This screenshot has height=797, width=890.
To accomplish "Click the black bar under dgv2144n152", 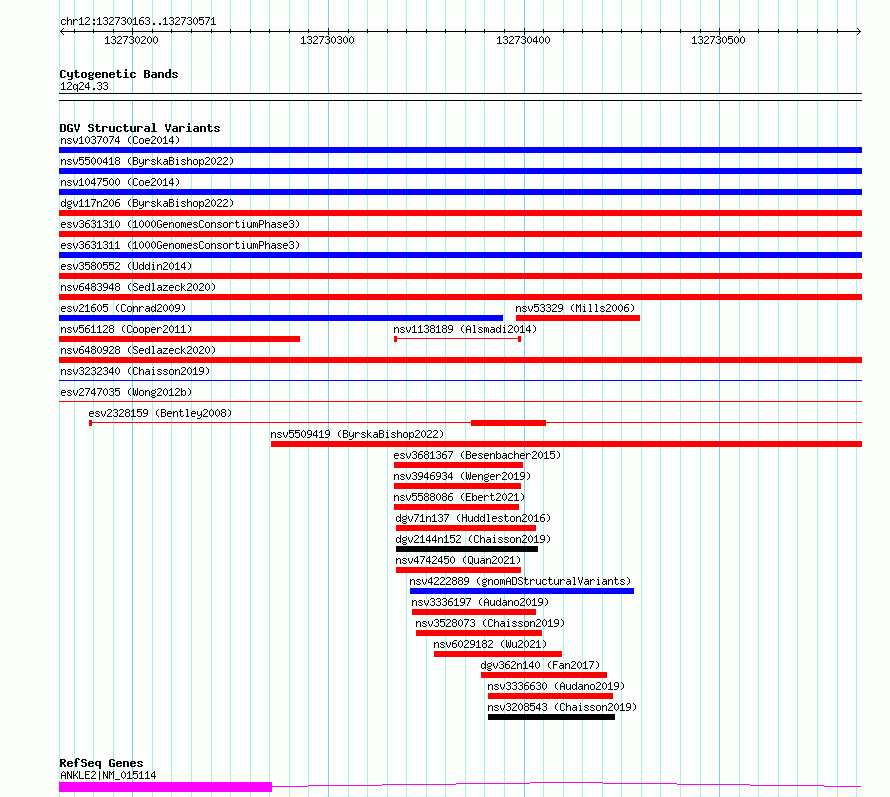I will pos(467,549).
